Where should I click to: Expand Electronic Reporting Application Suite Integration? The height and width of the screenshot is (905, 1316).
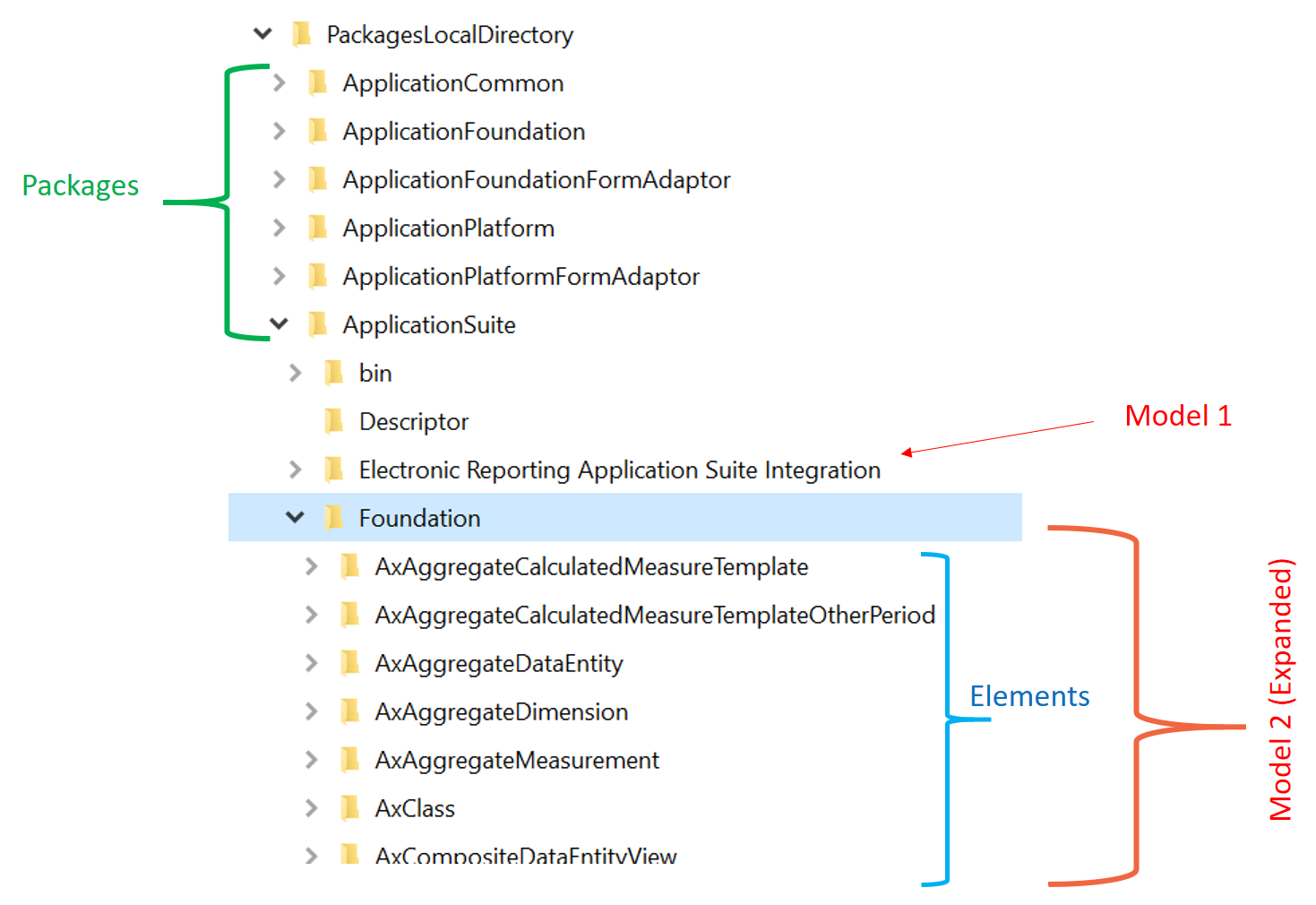[x=295, y=469]
